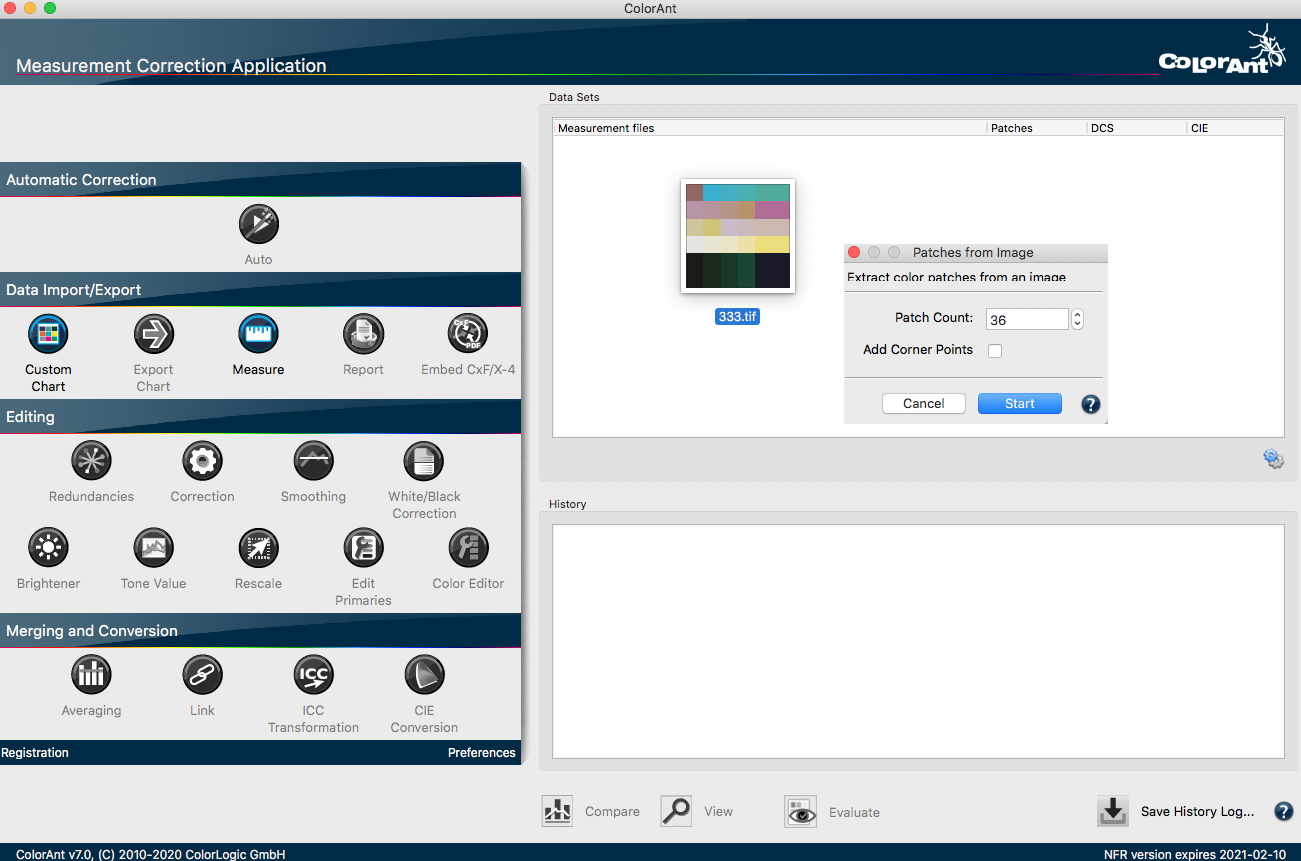
Task: Open the Brightener tool
Action: (48, 548)
